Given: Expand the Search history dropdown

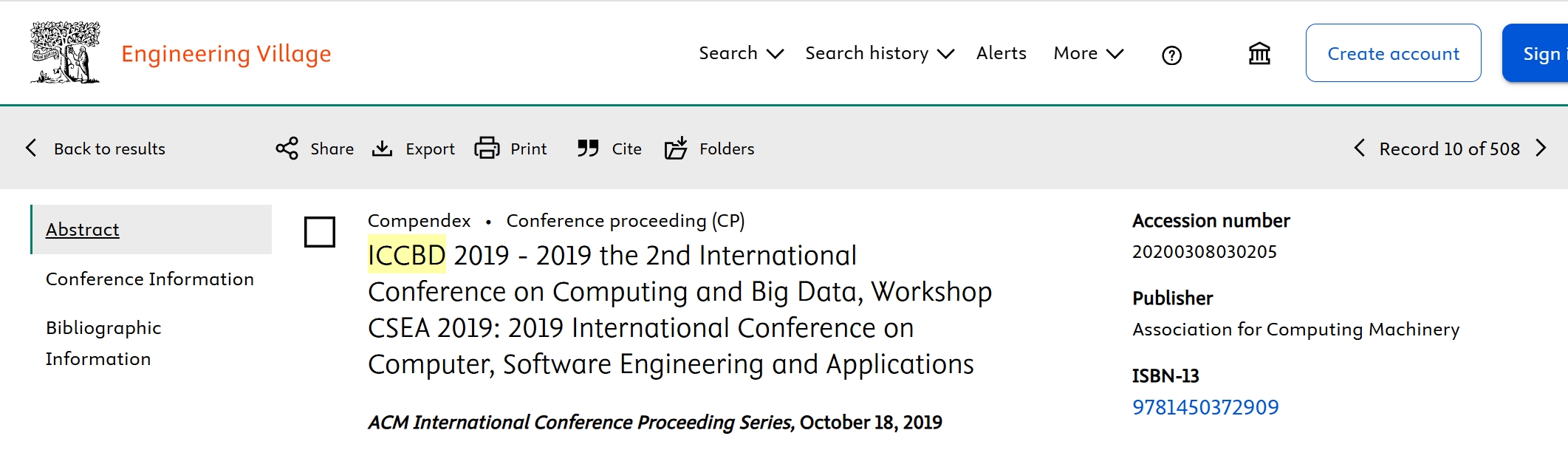Looking at the screenshot, I should coord(879,53).
